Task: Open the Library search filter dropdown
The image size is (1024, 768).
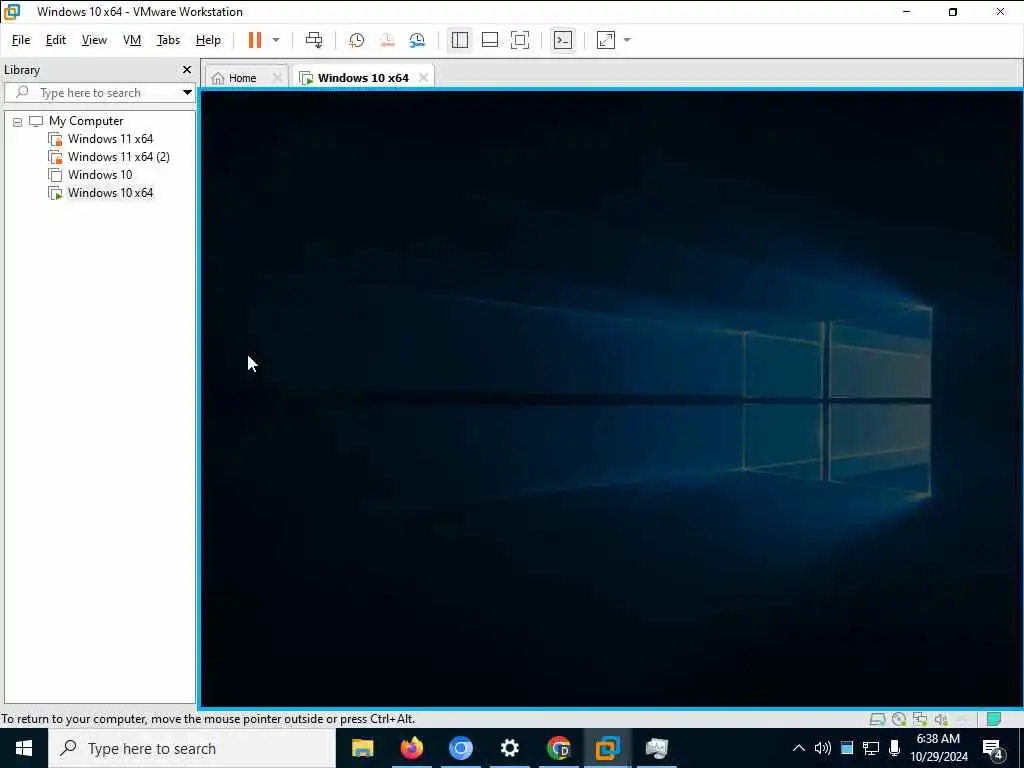Action: tap(187, 93)
